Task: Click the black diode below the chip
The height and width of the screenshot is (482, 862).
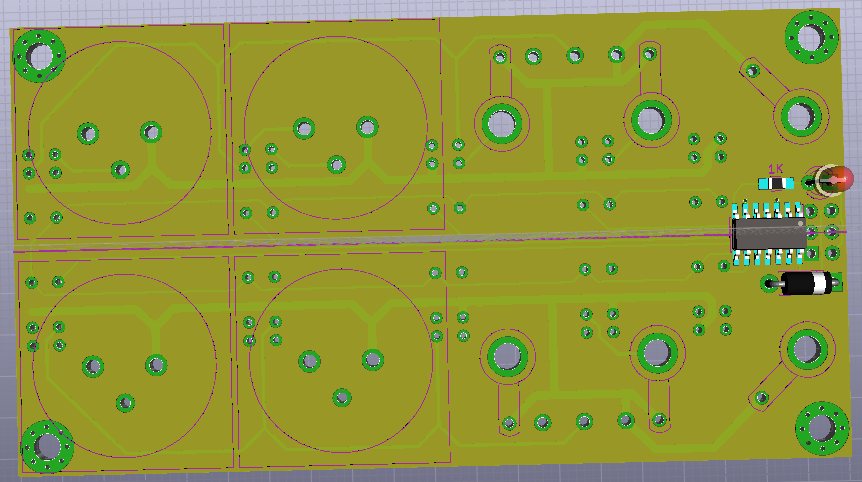Action: (x=807, y=283)
